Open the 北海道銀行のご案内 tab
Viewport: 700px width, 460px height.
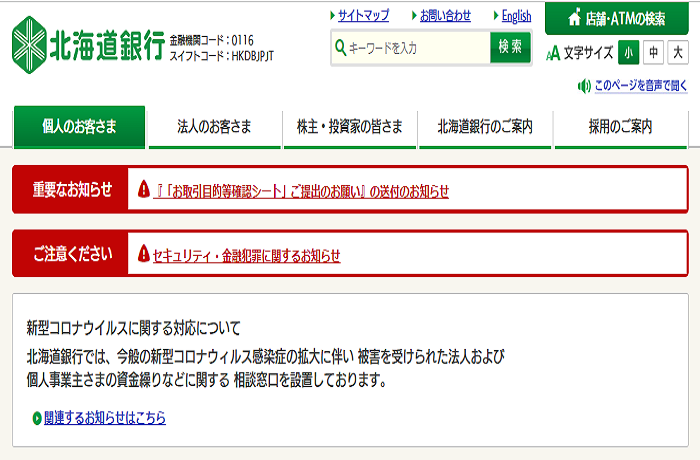[485, 128]
